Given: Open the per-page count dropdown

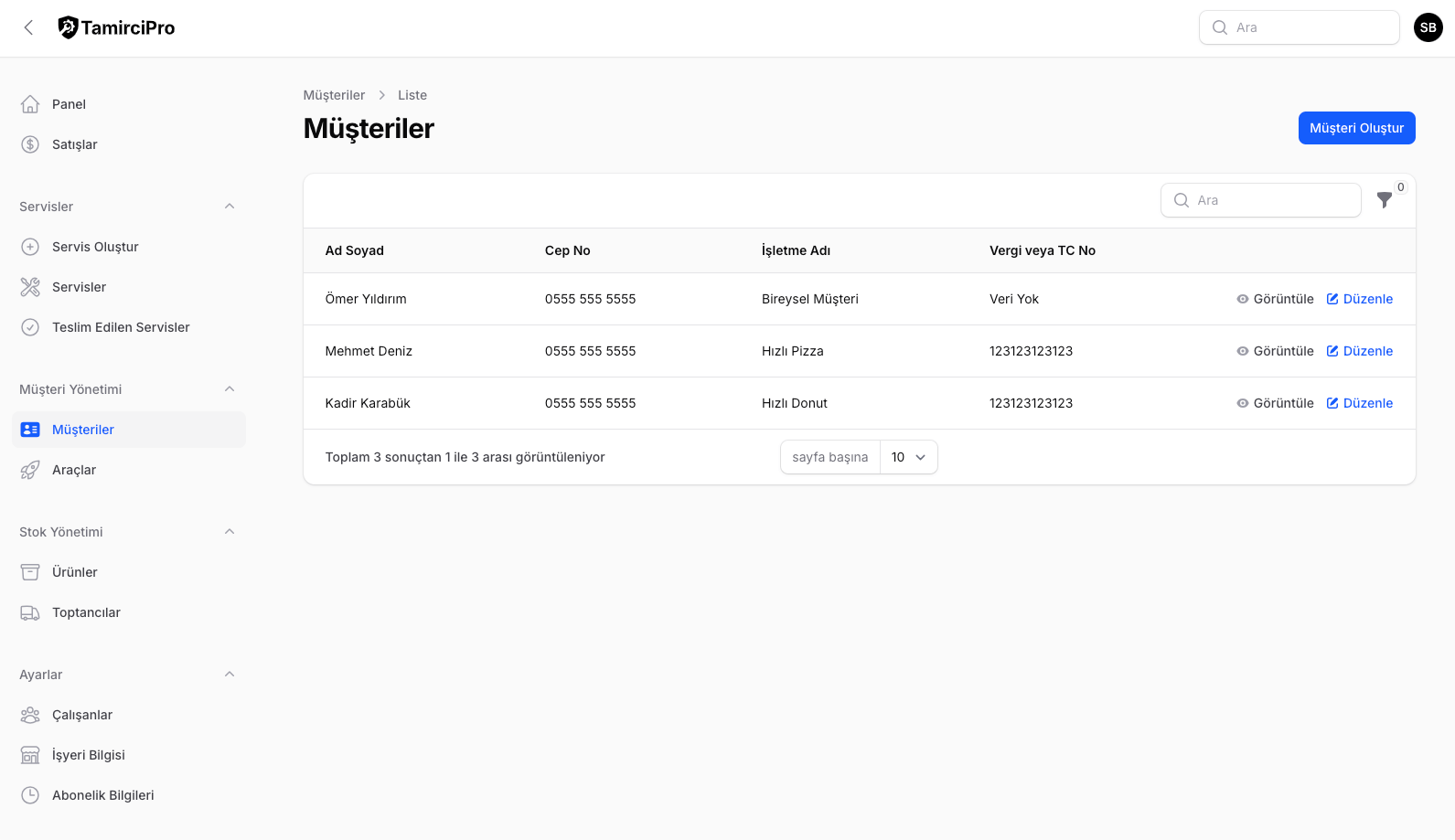Looking at the screenshot, I should tap(908, 457).
